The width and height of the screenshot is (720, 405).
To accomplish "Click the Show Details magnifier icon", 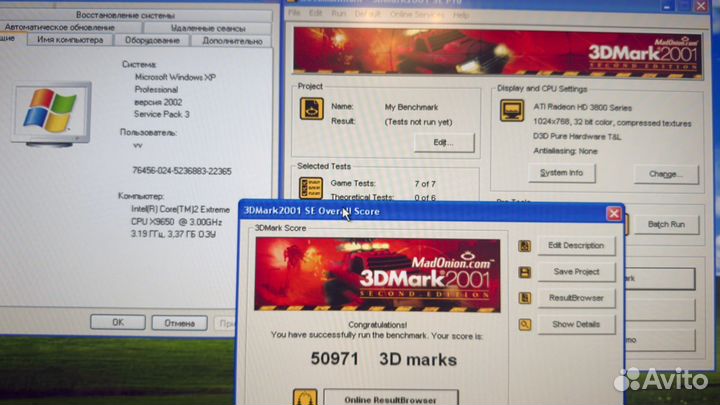I will click(524, 325).
